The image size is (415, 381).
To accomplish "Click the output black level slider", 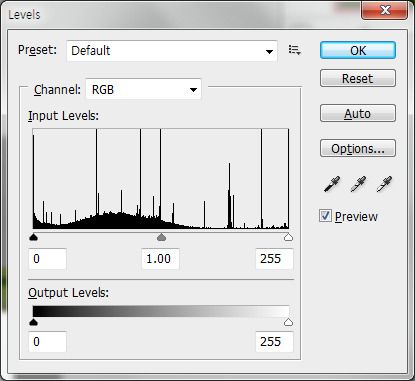I will 33,322.
